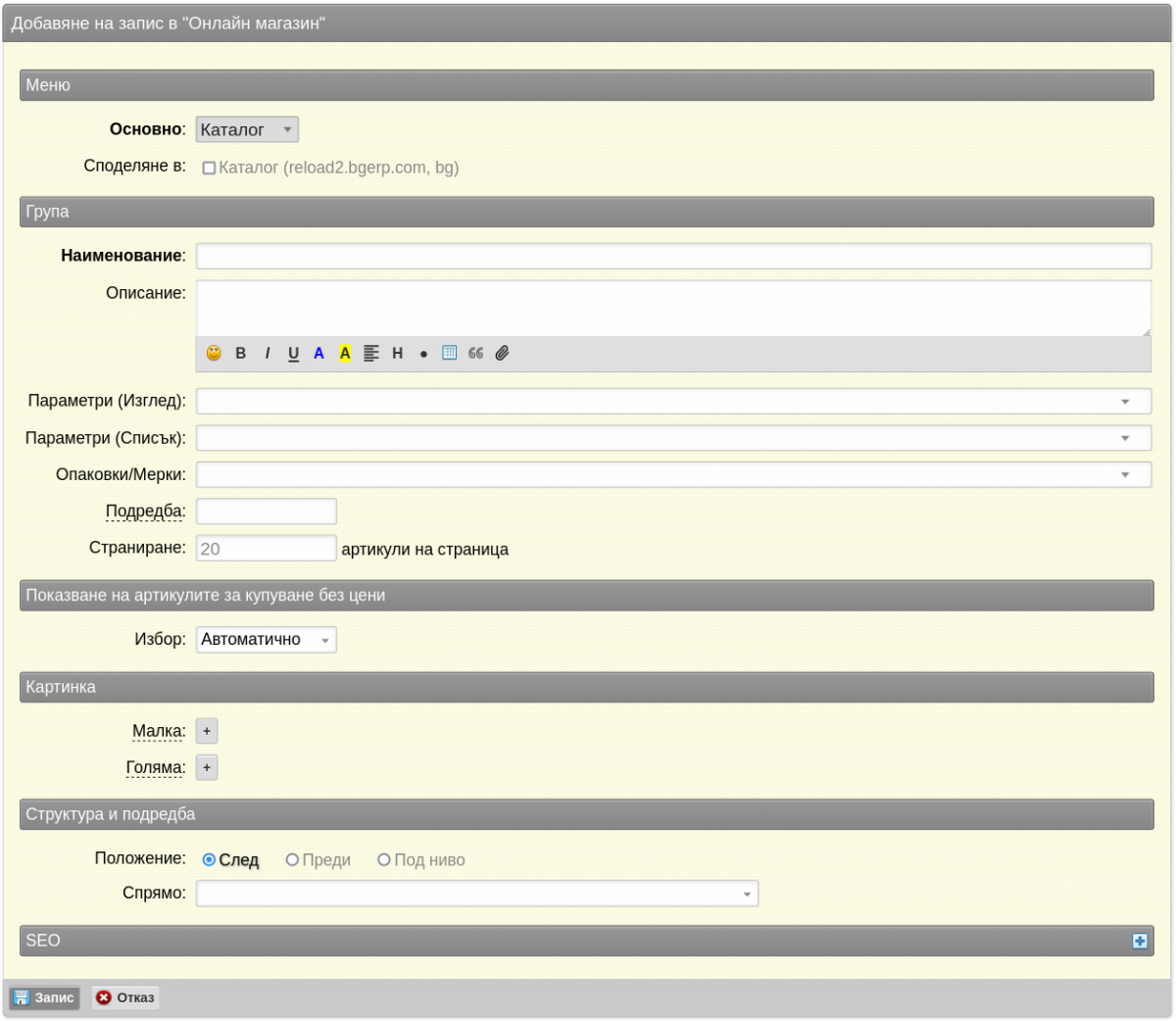Expand the SEO section
Image resolution: width=1176 pixels, height=1021 pixels.
pos(1140,941)
